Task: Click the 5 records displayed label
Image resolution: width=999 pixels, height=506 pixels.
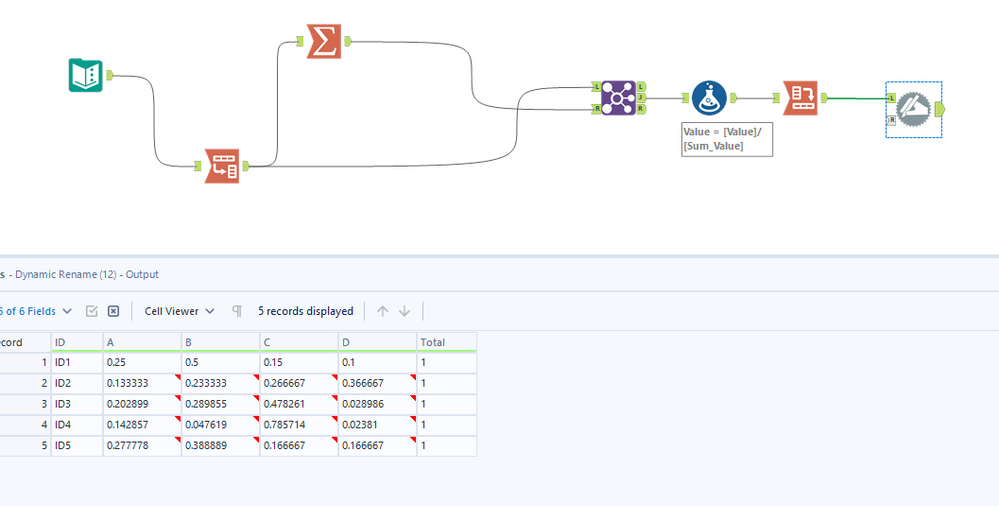Action: tap(306, 311)
